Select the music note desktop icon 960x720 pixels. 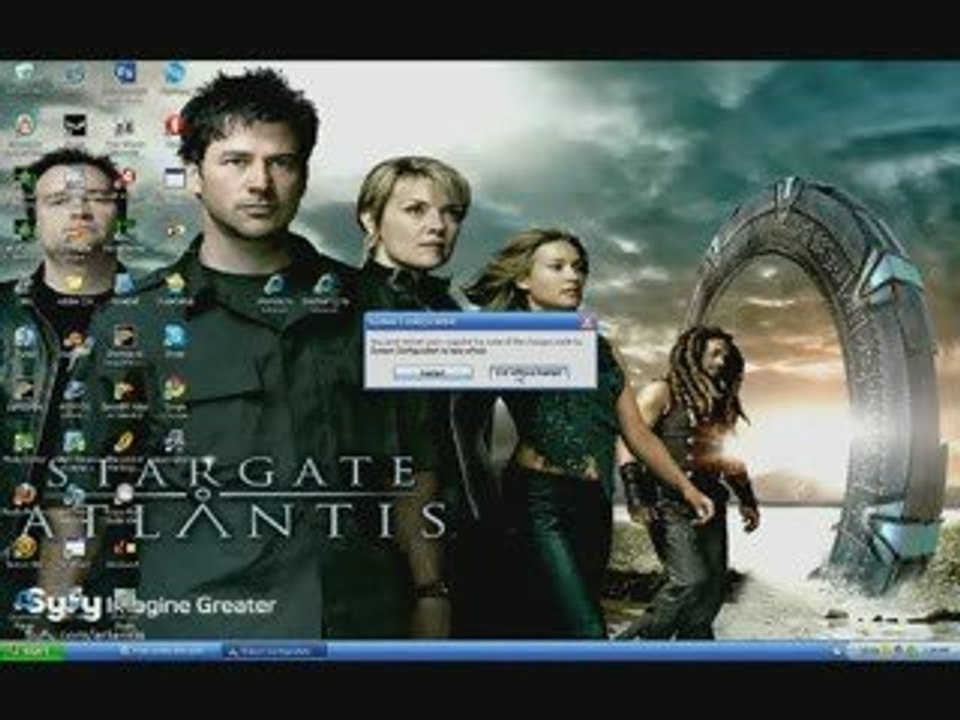tap(175, 441)
